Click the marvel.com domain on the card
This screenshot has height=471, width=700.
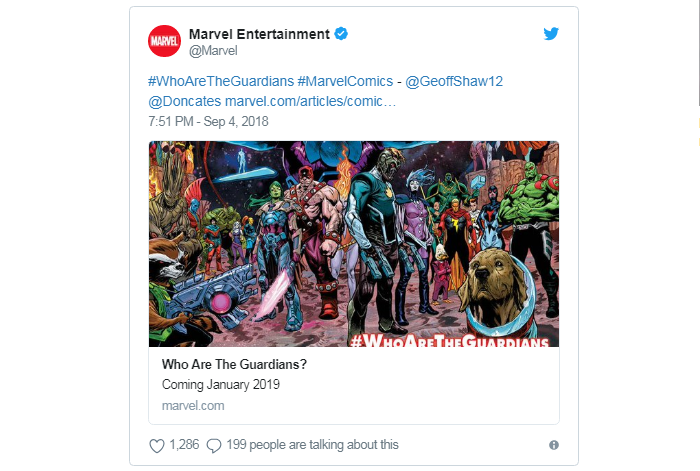click(193, 405)
